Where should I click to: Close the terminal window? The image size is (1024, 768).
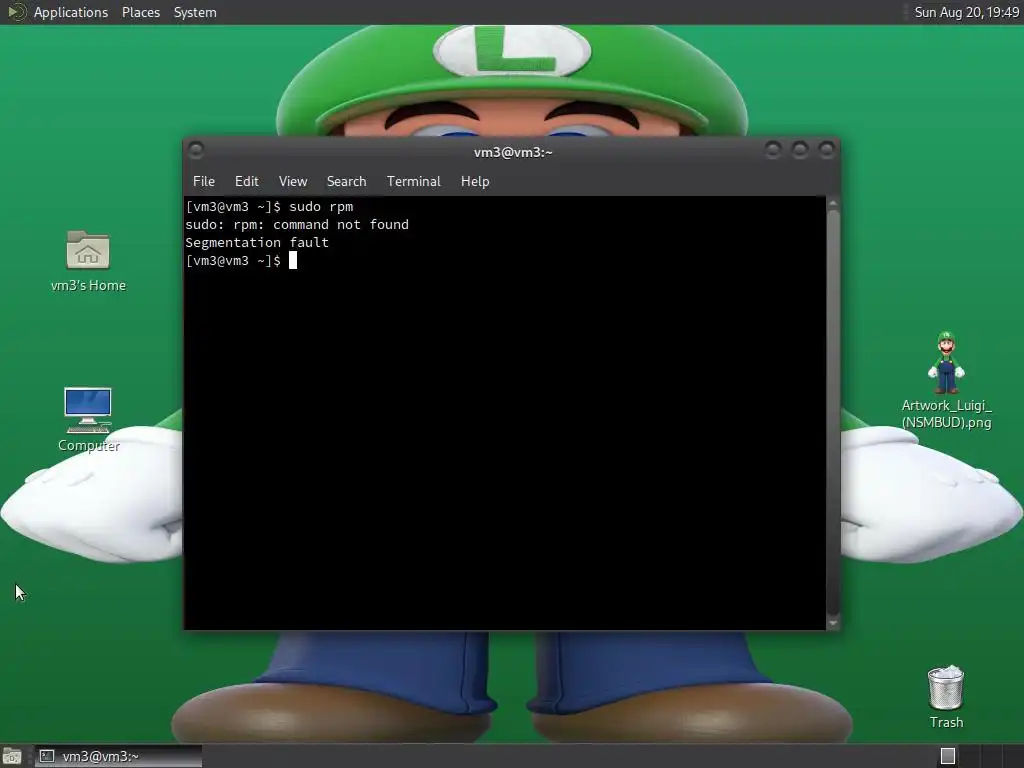click(826, 150)
